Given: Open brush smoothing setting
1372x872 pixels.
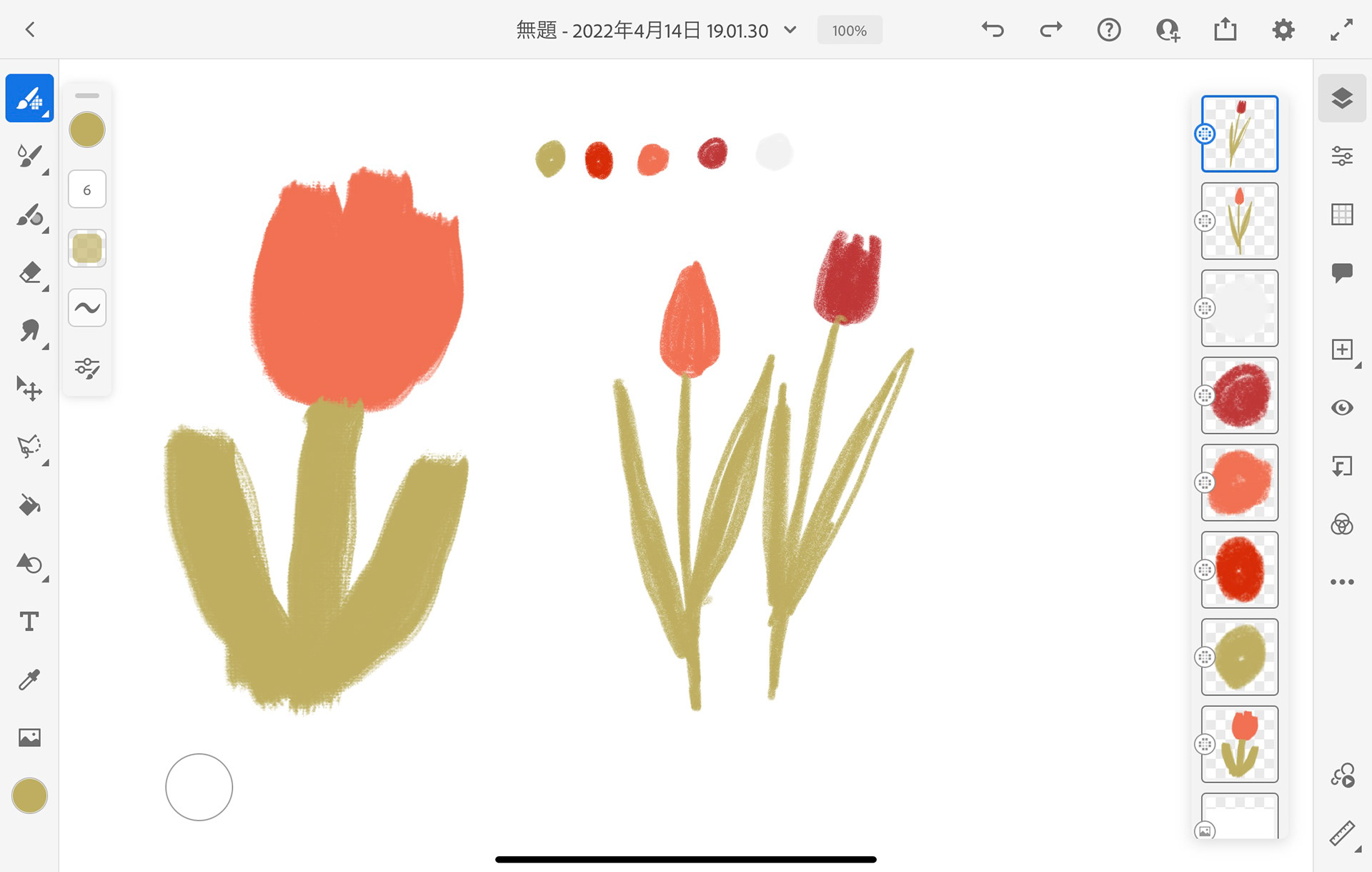Looking at the screenshot, I should point(87,308).
